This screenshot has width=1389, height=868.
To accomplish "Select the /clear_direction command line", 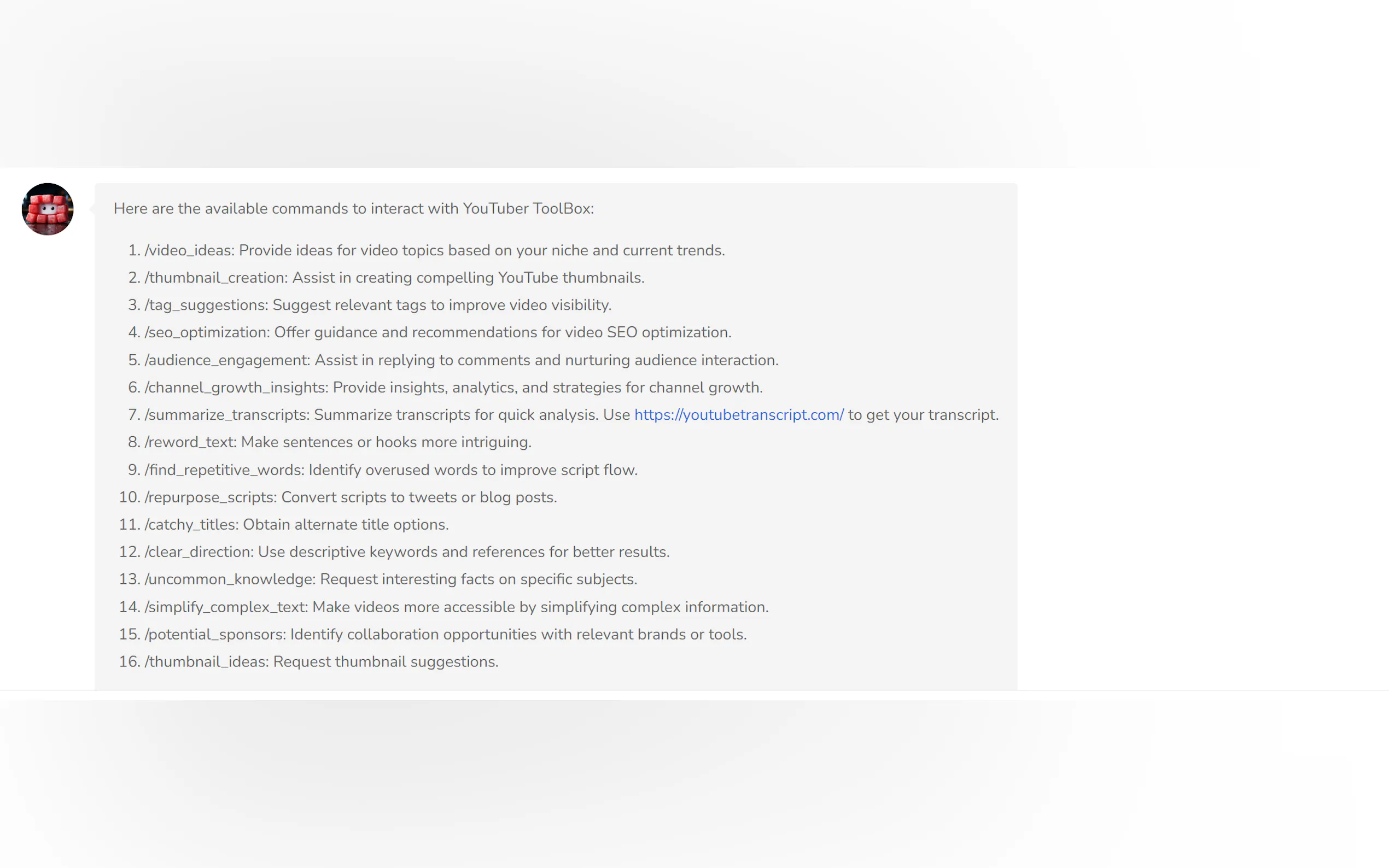I will coord(406,552).
